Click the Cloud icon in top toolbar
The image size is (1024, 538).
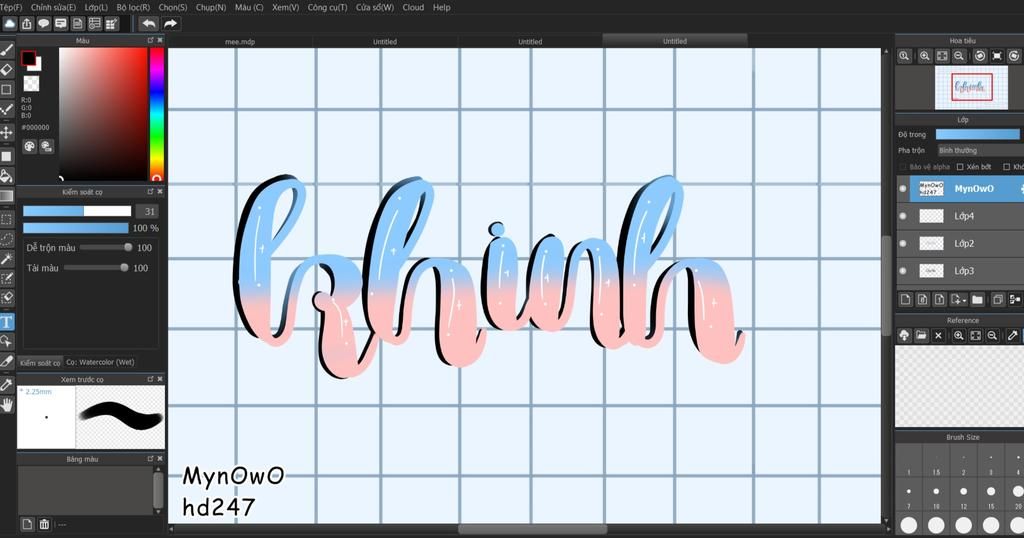10,24
